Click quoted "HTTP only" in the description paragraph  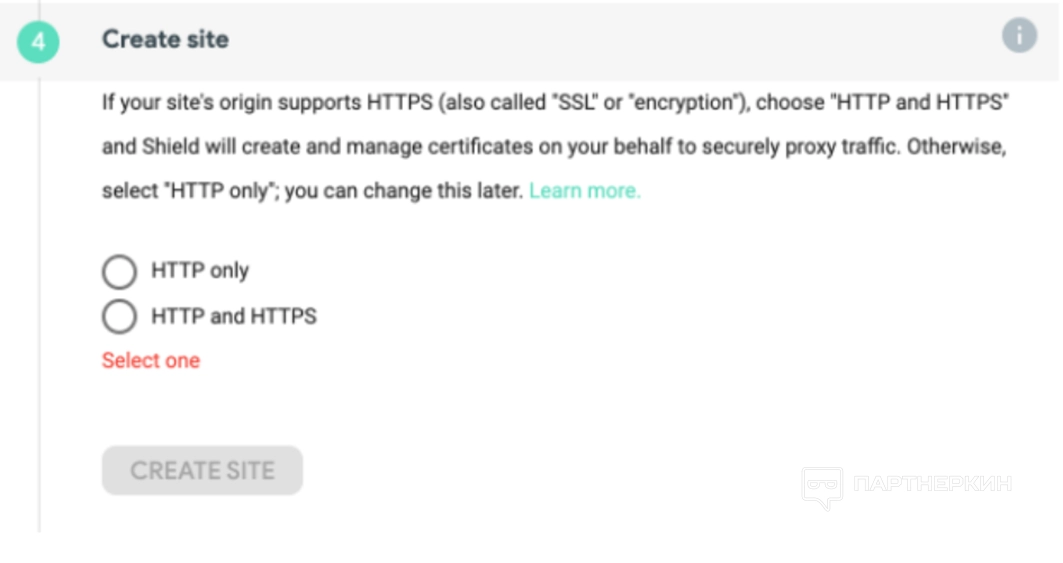(x=216, y=191)
